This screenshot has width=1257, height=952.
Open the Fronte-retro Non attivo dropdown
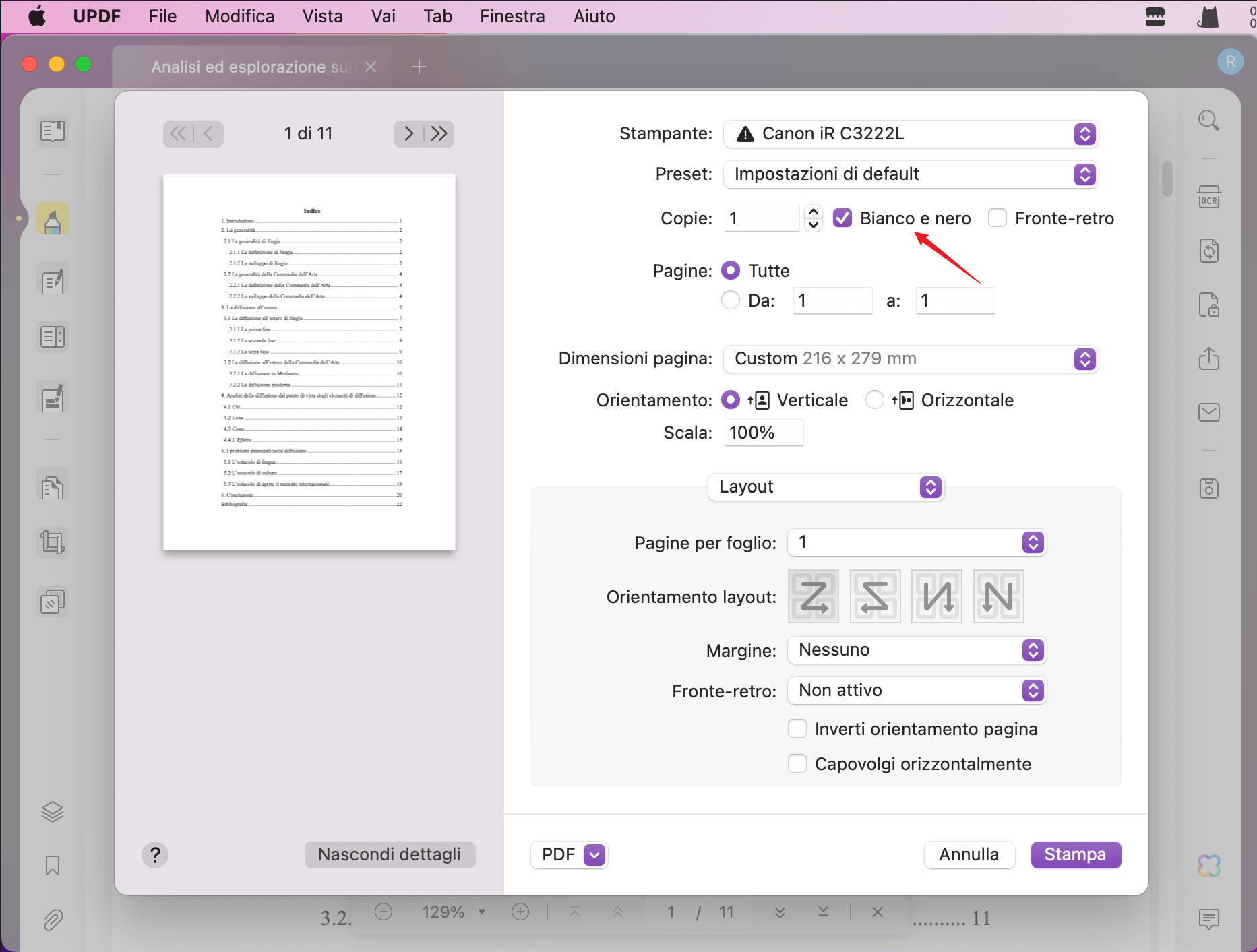pos(917,691)
